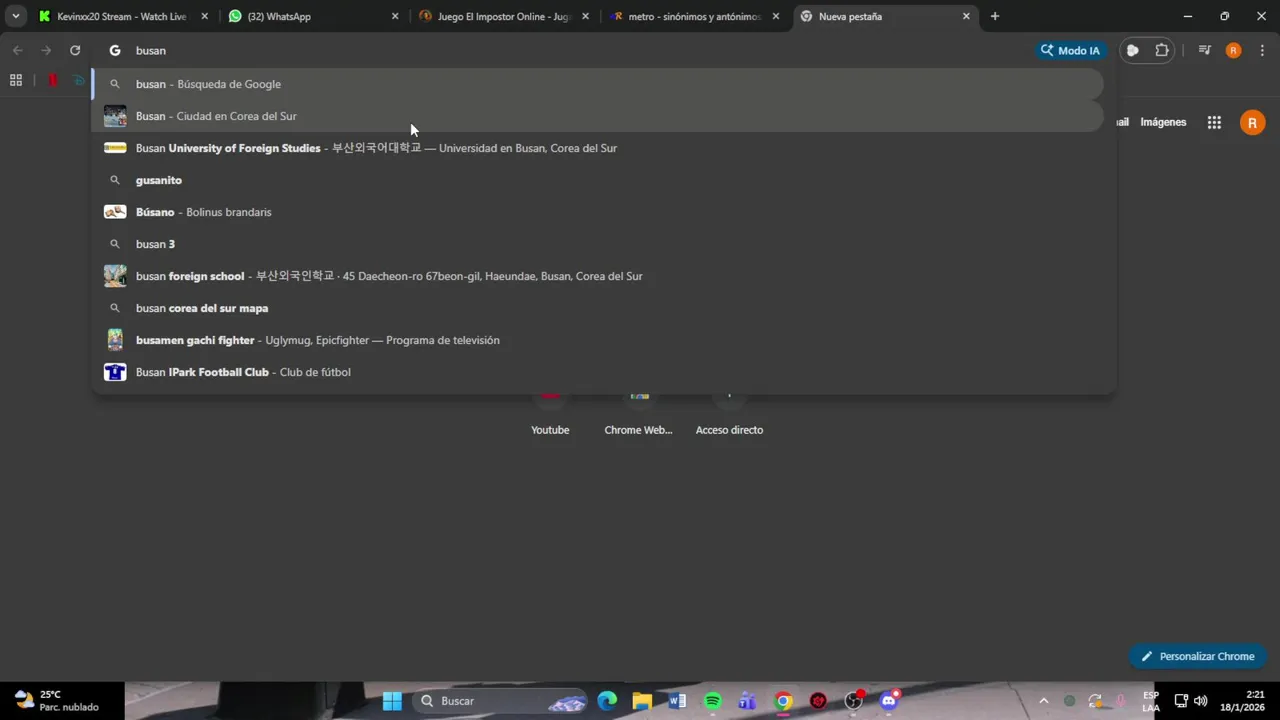This screenshot has width=1280, height=720.
Task: Switch to Juego El Impostor Online tab
Action: click(x=503, y=16)
